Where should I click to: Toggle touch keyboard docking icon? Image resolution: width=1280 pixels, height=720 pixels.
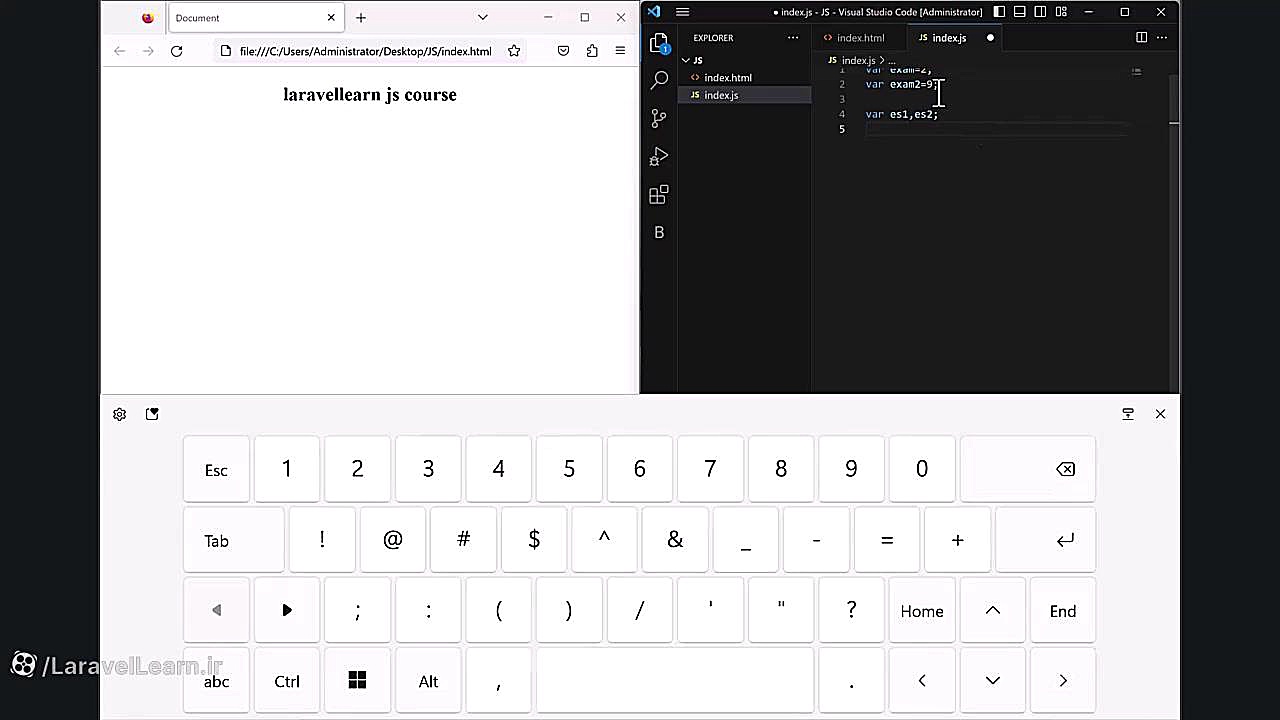click(1128, 414)
